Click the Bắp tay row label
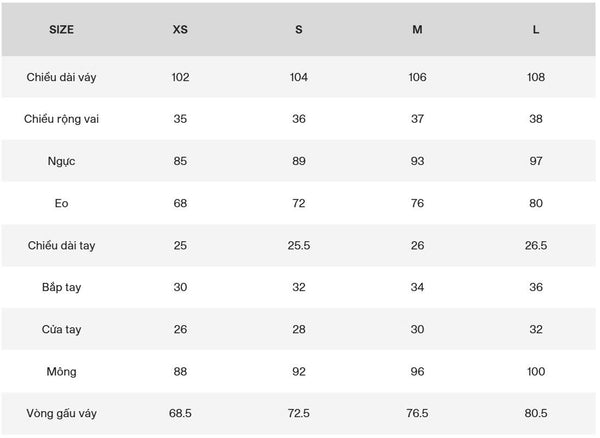Screen dimensions: 600x438 tap(61, 287)
